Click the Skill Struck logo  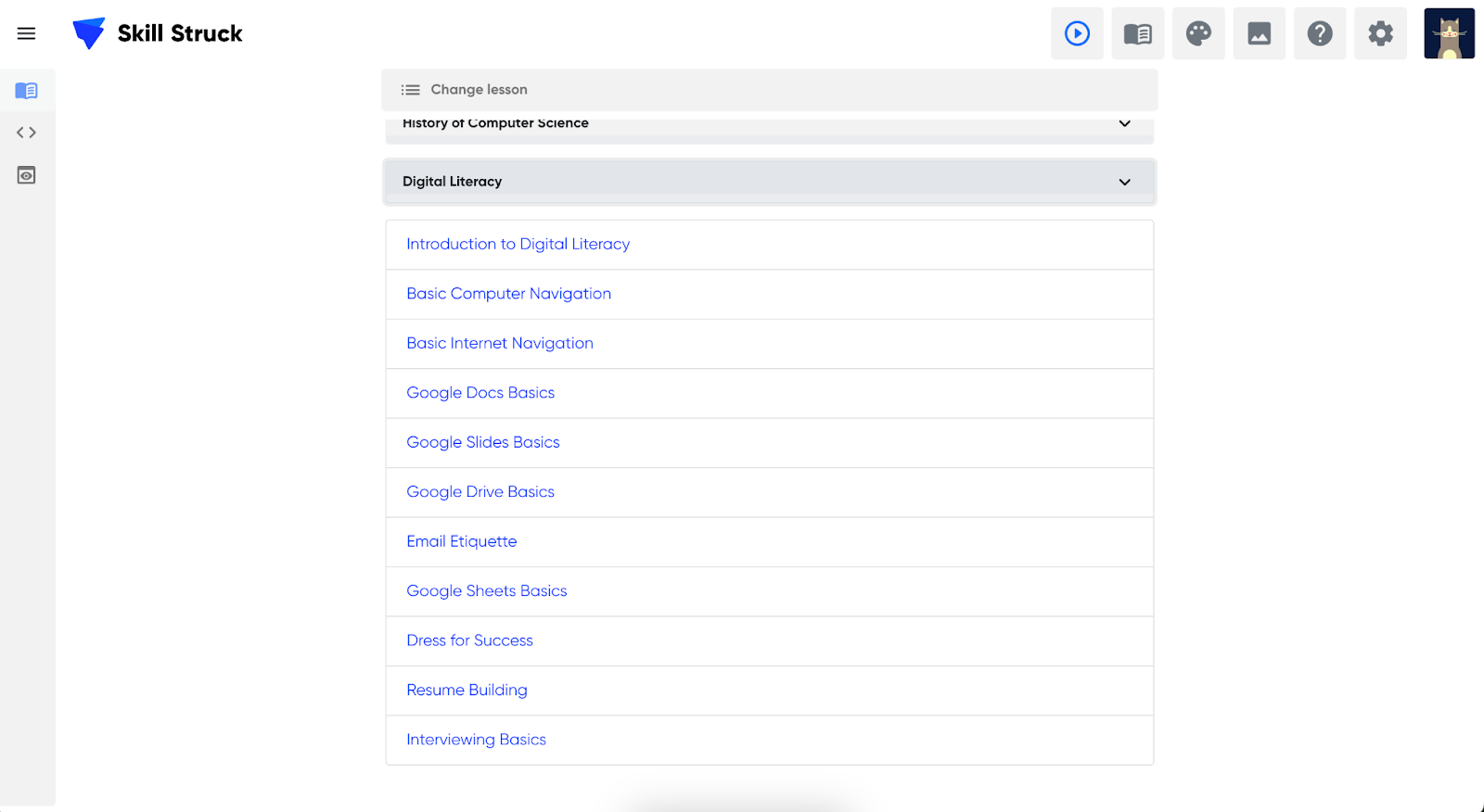(158, 33)
